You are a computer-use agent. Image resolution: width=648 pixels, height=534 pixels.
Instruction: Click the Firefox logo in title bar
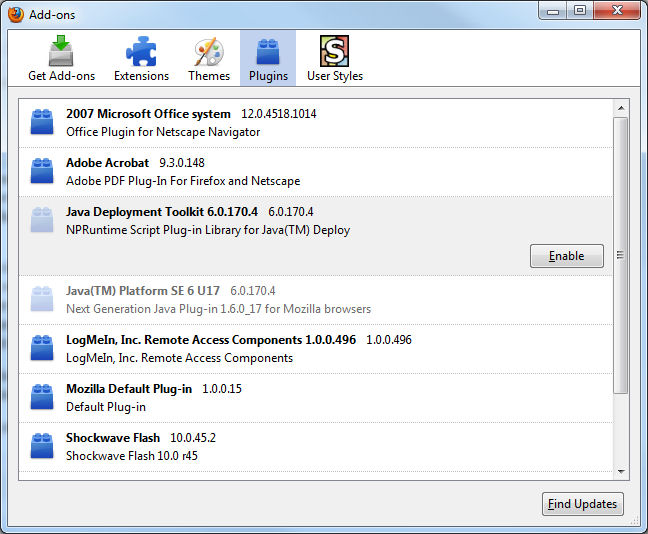(16, 15)
